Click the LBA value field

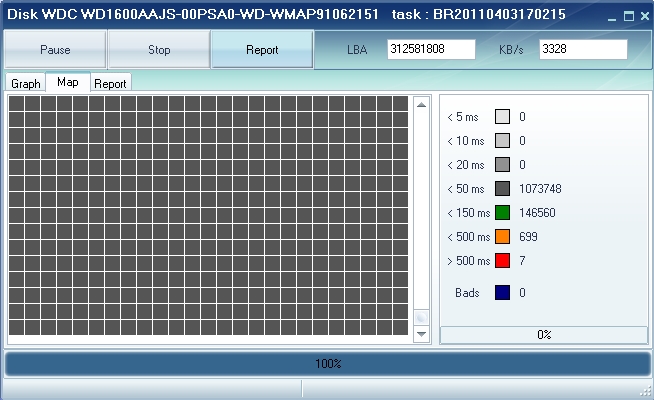(431, 49)
